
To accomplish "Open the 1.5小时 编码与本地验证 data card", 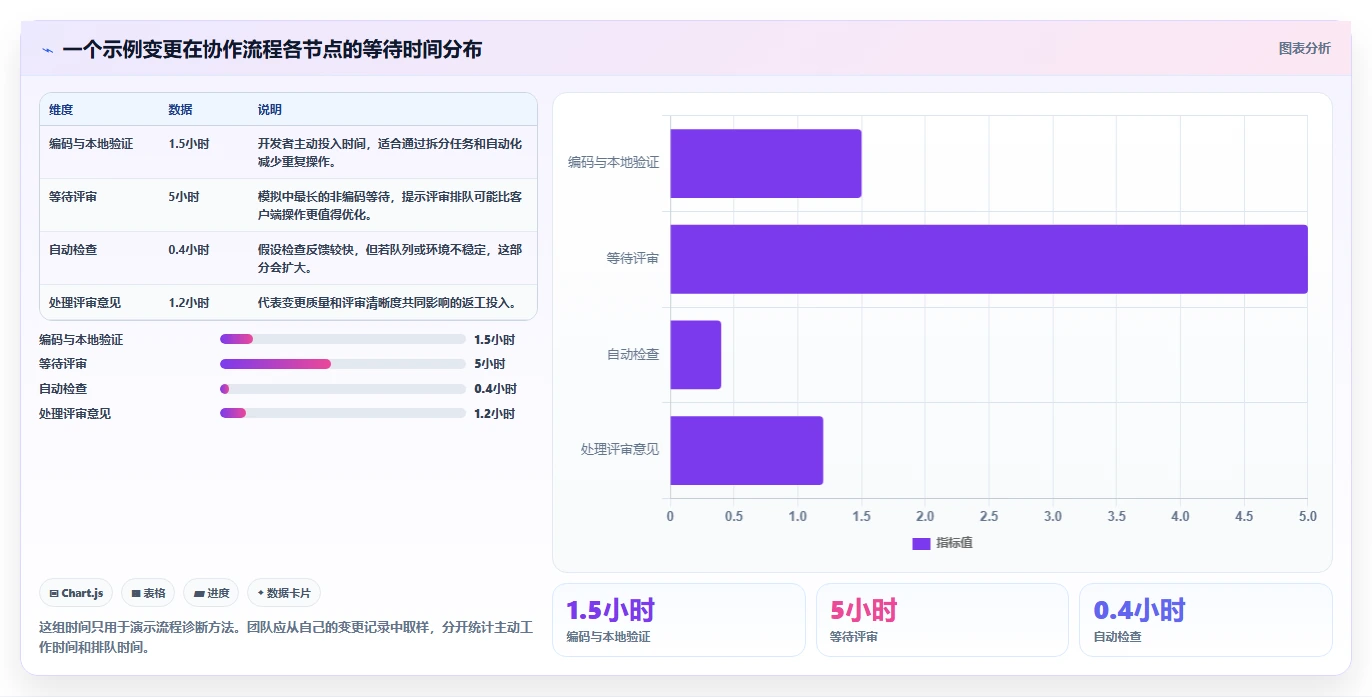I will [x=678, y=620].
